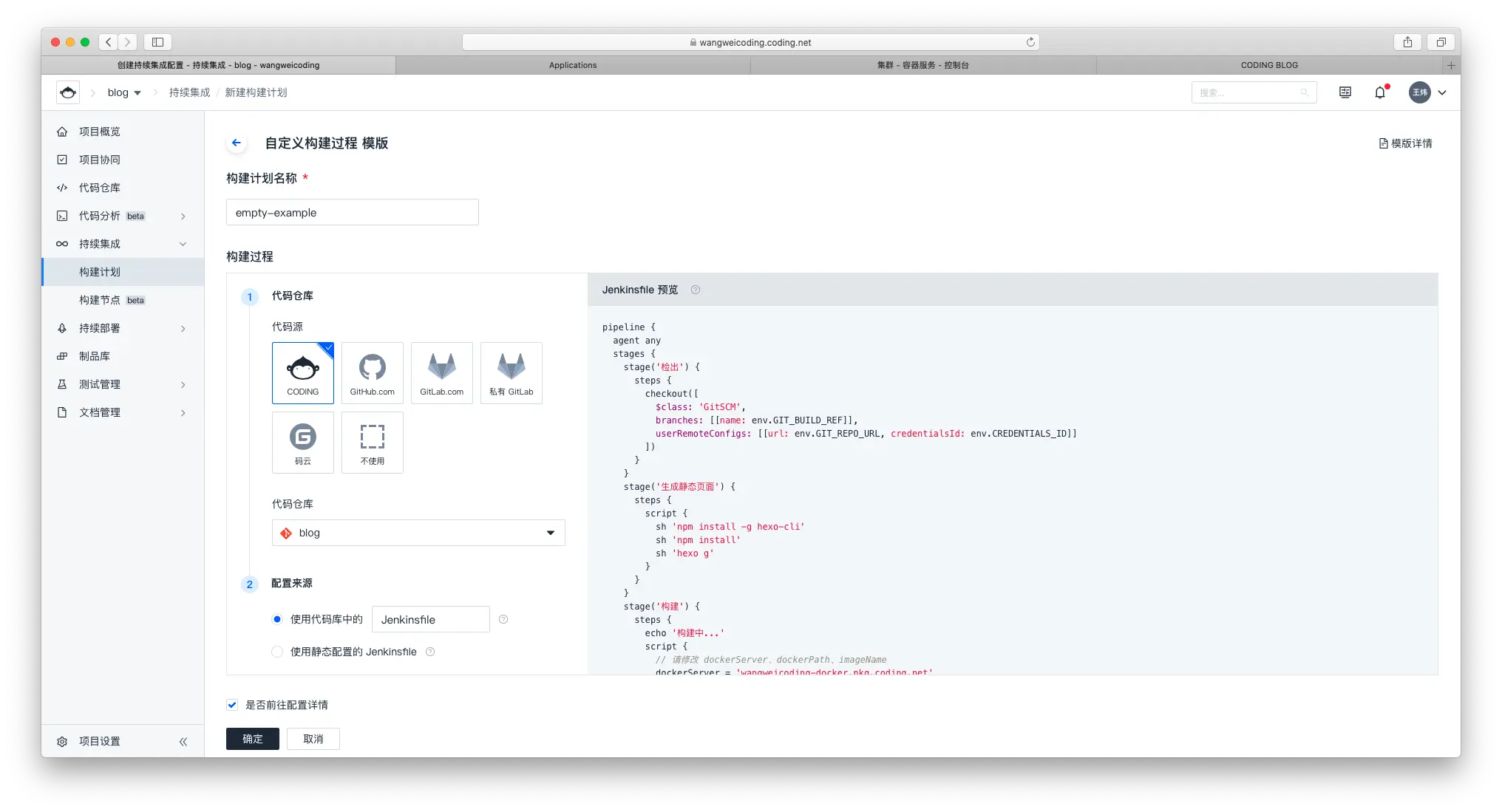Open the blog code repository dropdown
The height and width of the screenshot is (812, 1502).
point(418,533)
